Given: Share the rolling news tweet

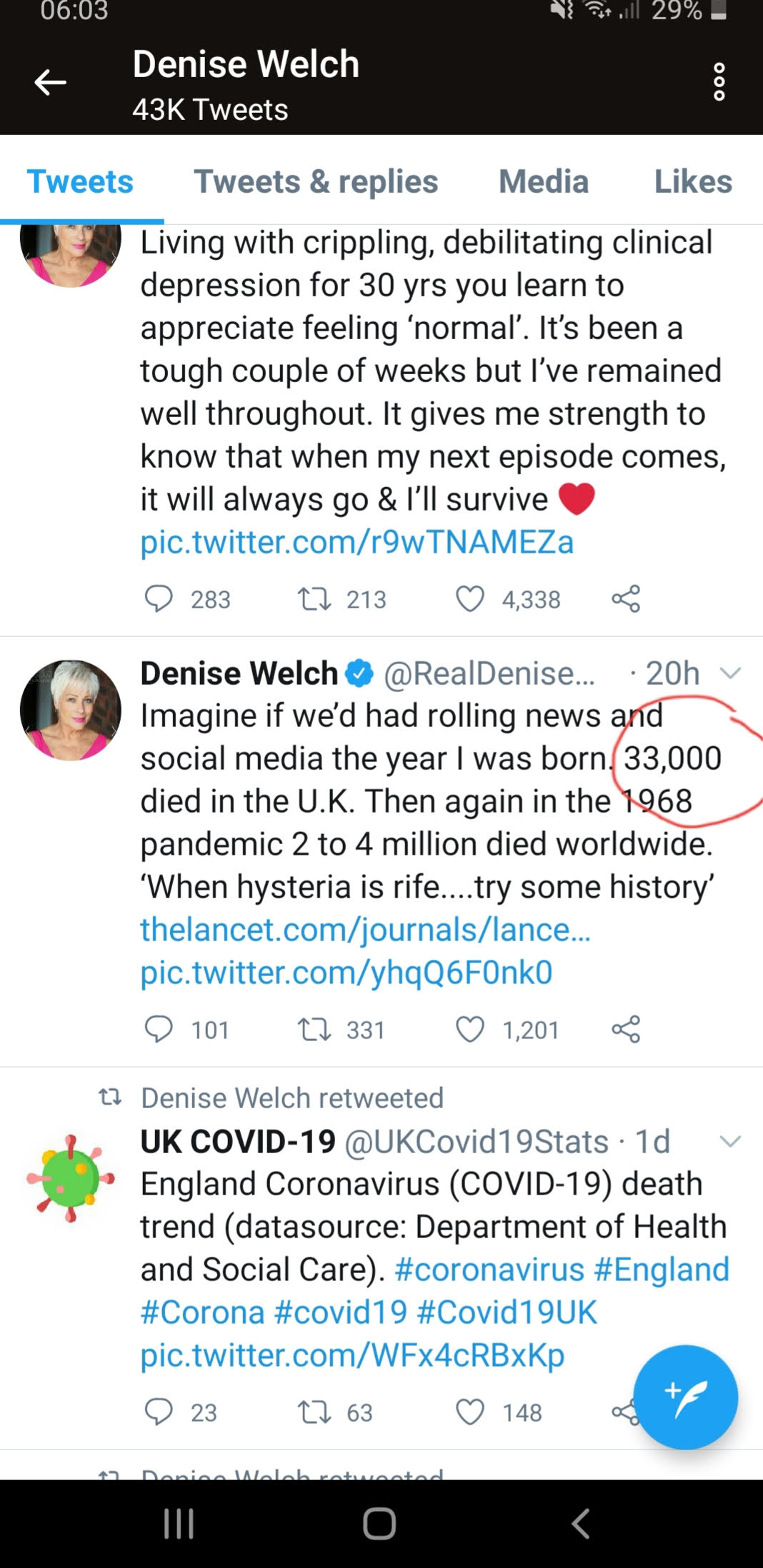Looking at the screenshot, I should 626,1029.
